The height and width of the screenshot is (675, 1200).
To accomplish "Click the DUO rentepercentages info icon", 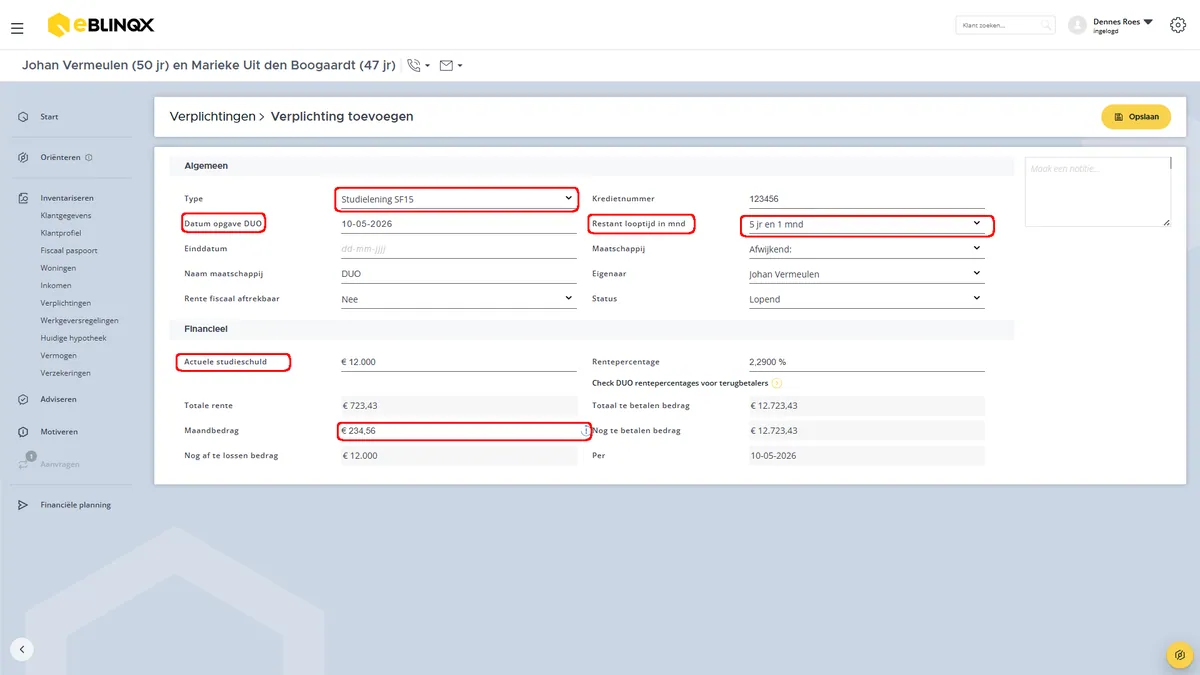I will (x=777, y=383).
